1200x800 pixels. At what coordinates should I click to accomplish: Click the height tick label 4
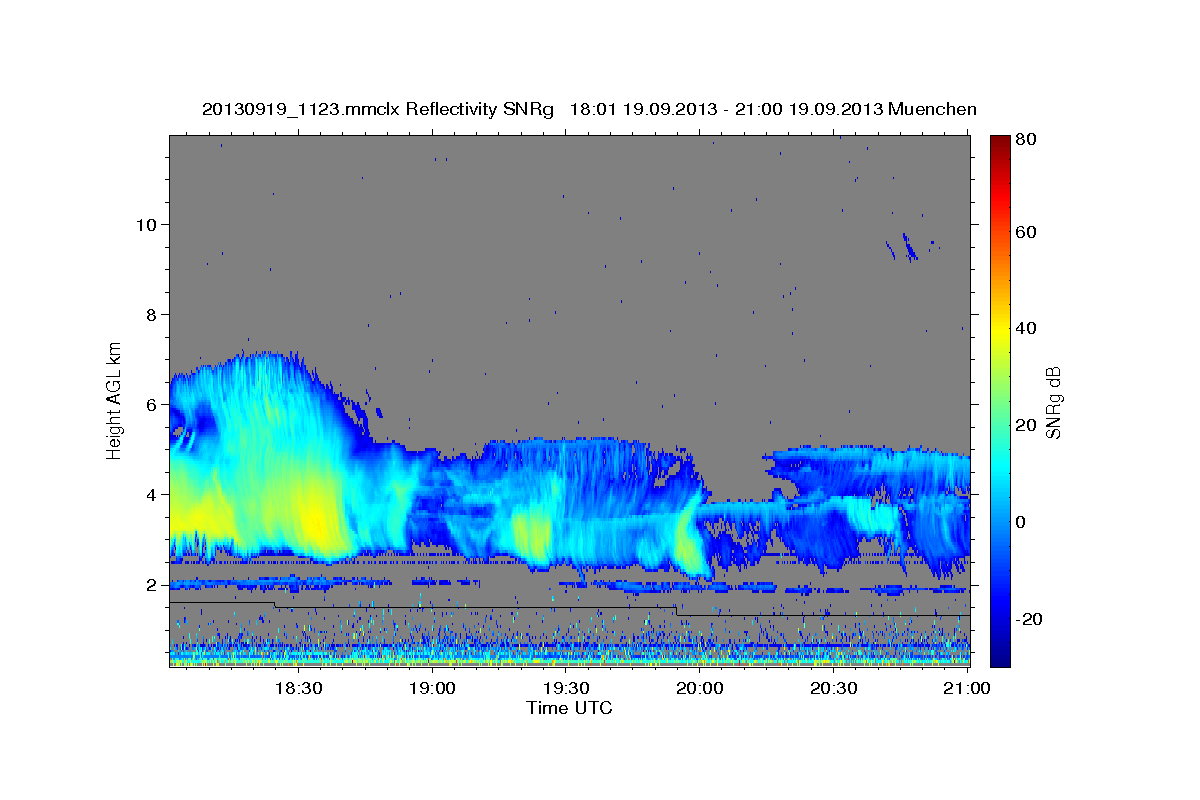pyautogui.click(x=149, y=494)
